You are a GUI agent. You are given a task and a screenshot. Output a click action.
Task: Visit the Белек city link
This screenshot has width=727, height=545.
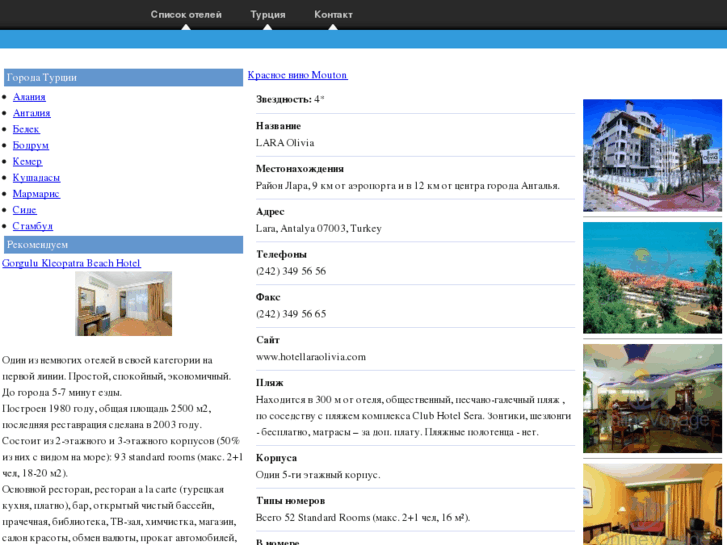(x=26, y=129)
